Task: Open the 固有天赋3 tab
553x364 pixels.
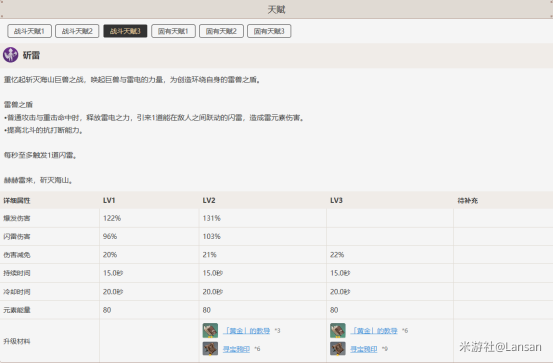Action: pos(269,31)
